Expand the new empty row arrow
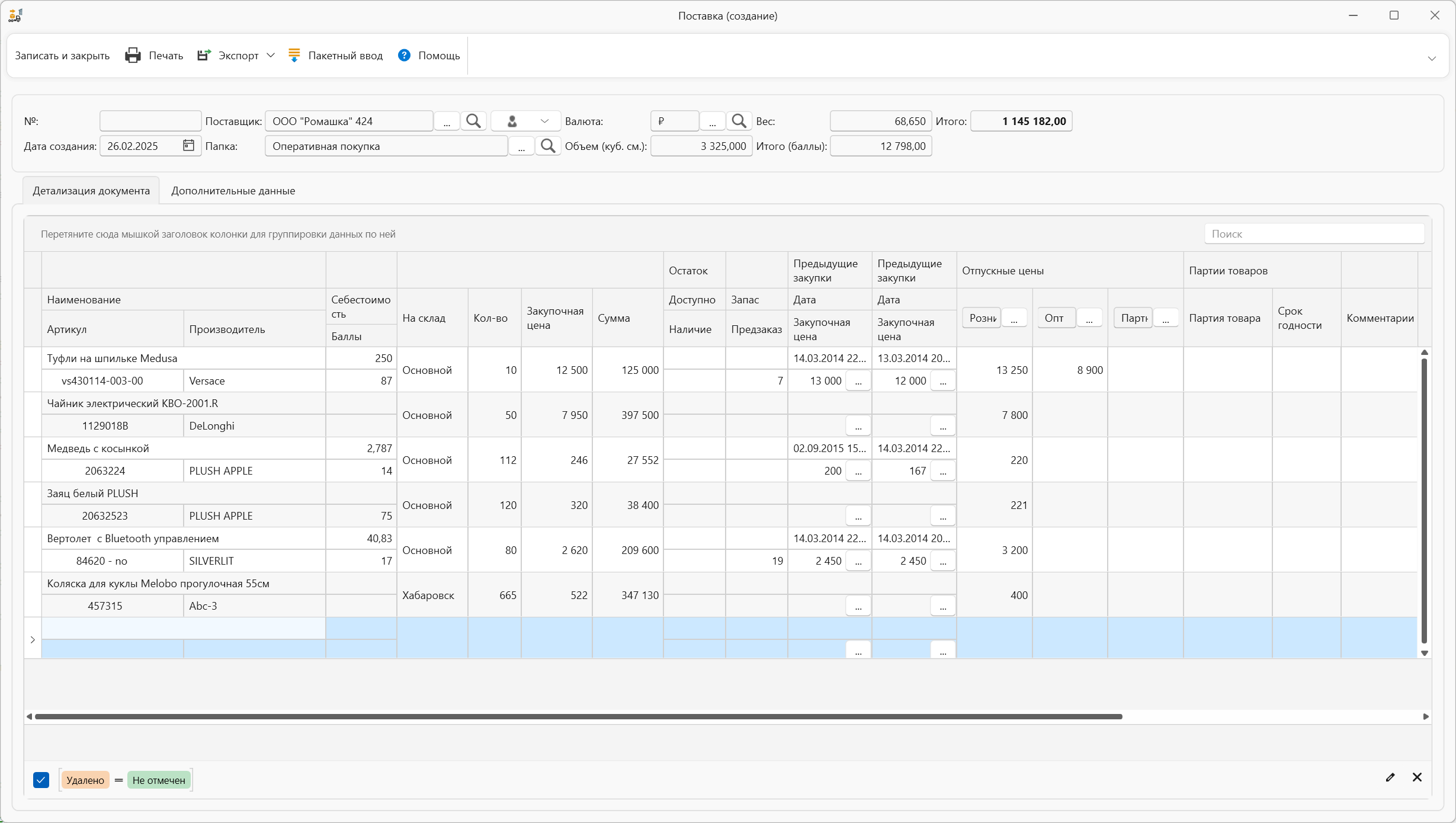 (x=33, y=639)
